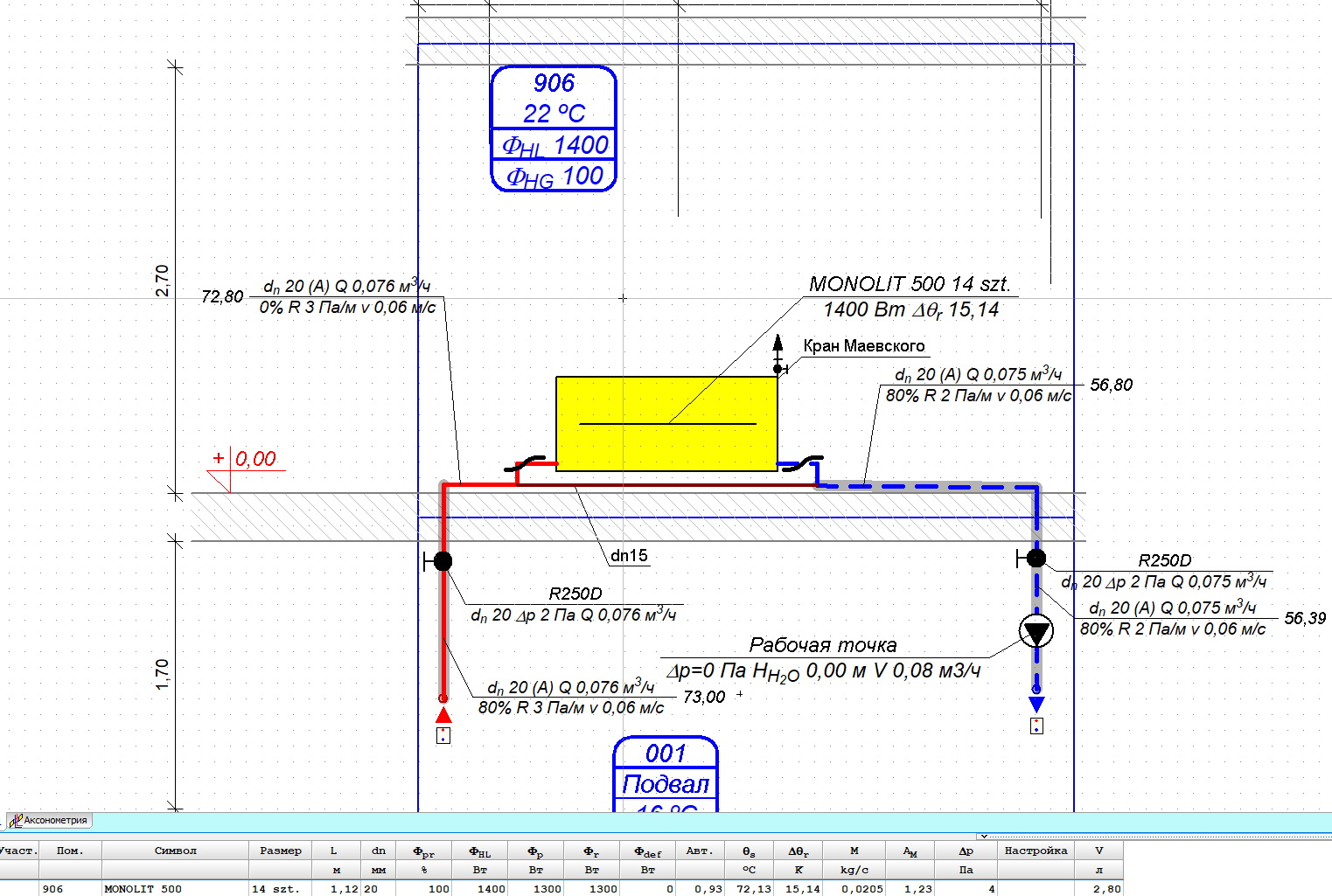The width and height of the screenshot is (1332, 896).
Task: Switch to the Аксонометрия tab
Action: [x=50, y=821]
